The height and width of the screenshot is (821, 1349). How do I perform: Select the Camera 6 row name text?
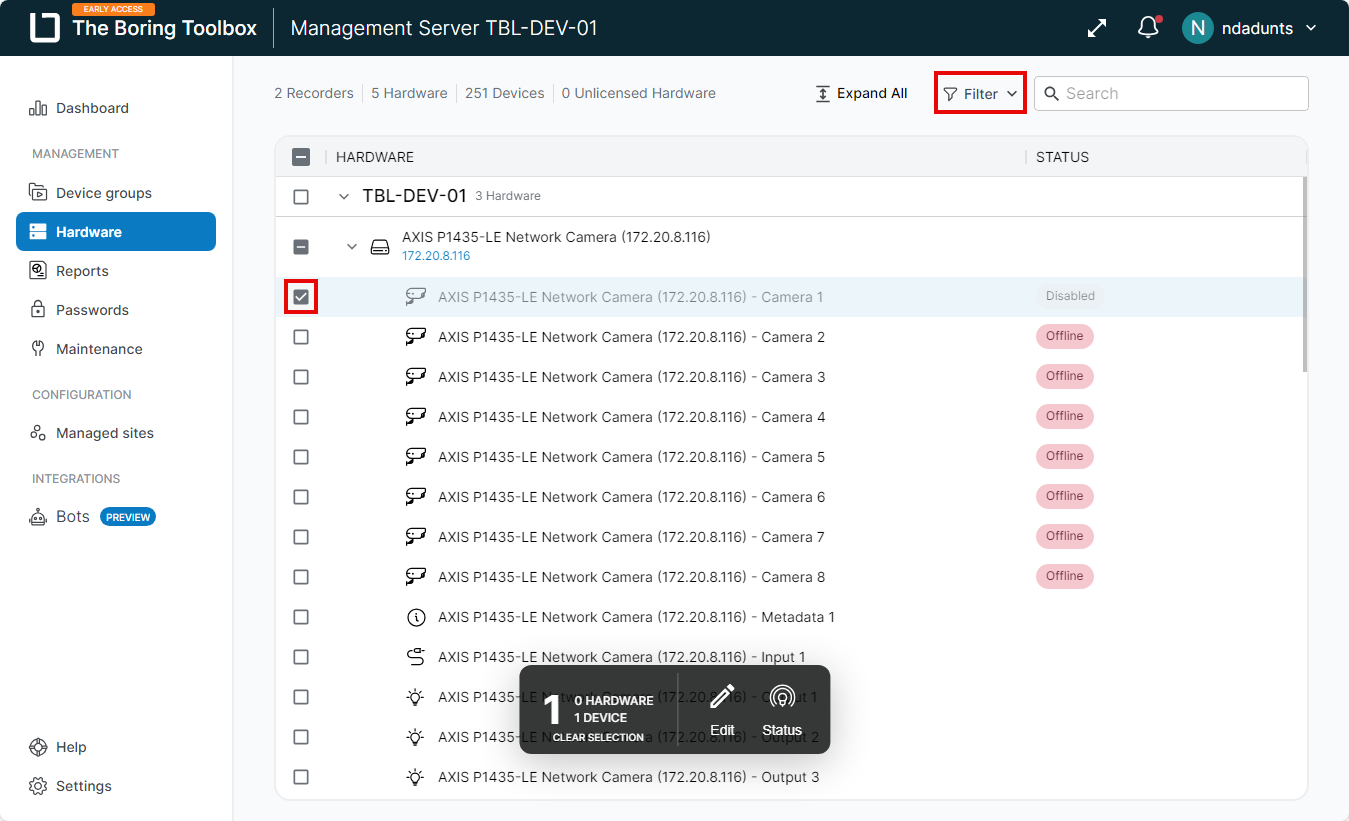click(x=631, y=497)
